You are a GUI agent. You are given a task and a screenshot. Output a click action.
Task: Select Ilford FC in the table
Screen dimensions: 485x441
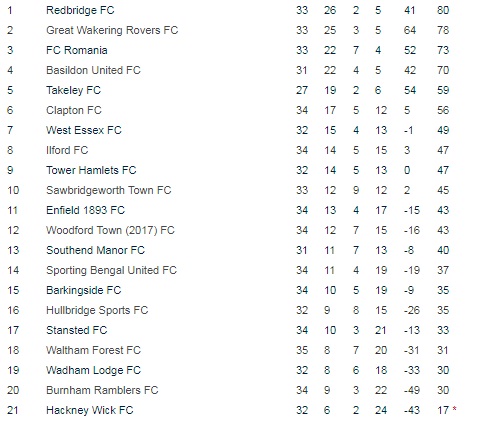click(67, 150)
